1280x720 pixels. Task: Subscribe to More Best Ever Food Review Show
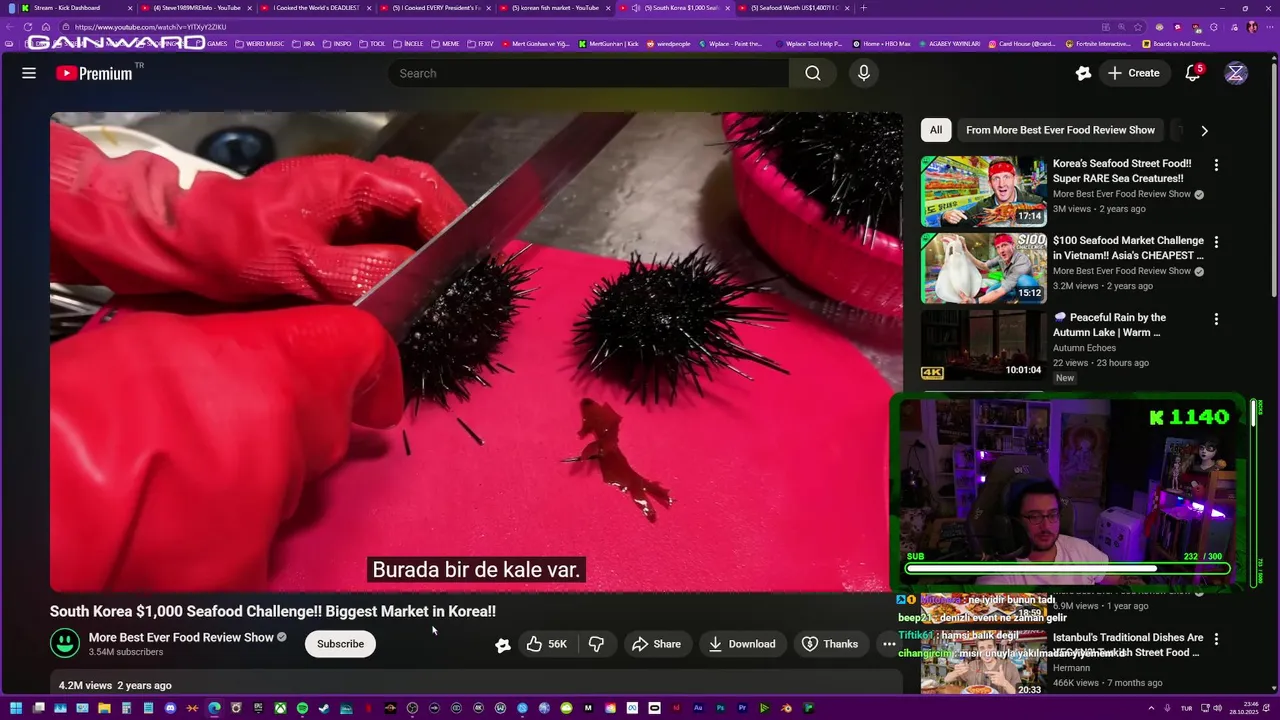pyautogui.click(x=340, y=644)
